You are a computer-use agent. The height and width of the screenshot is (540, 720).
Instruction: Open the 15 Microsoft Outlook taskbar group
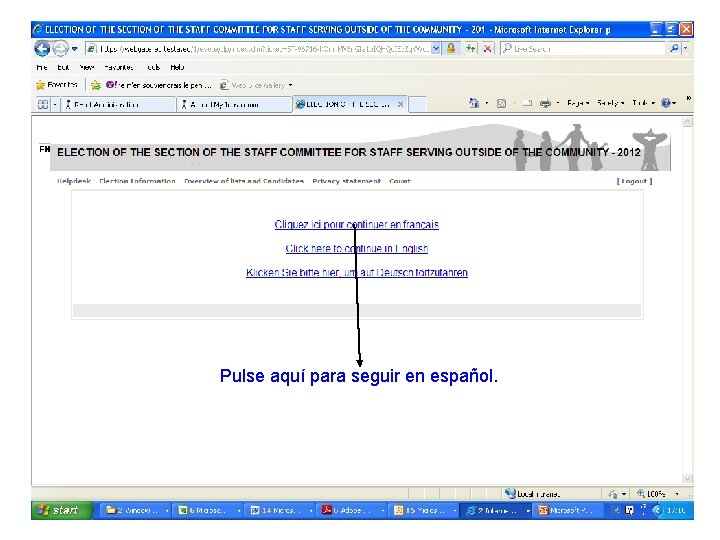tap(425, 510)
